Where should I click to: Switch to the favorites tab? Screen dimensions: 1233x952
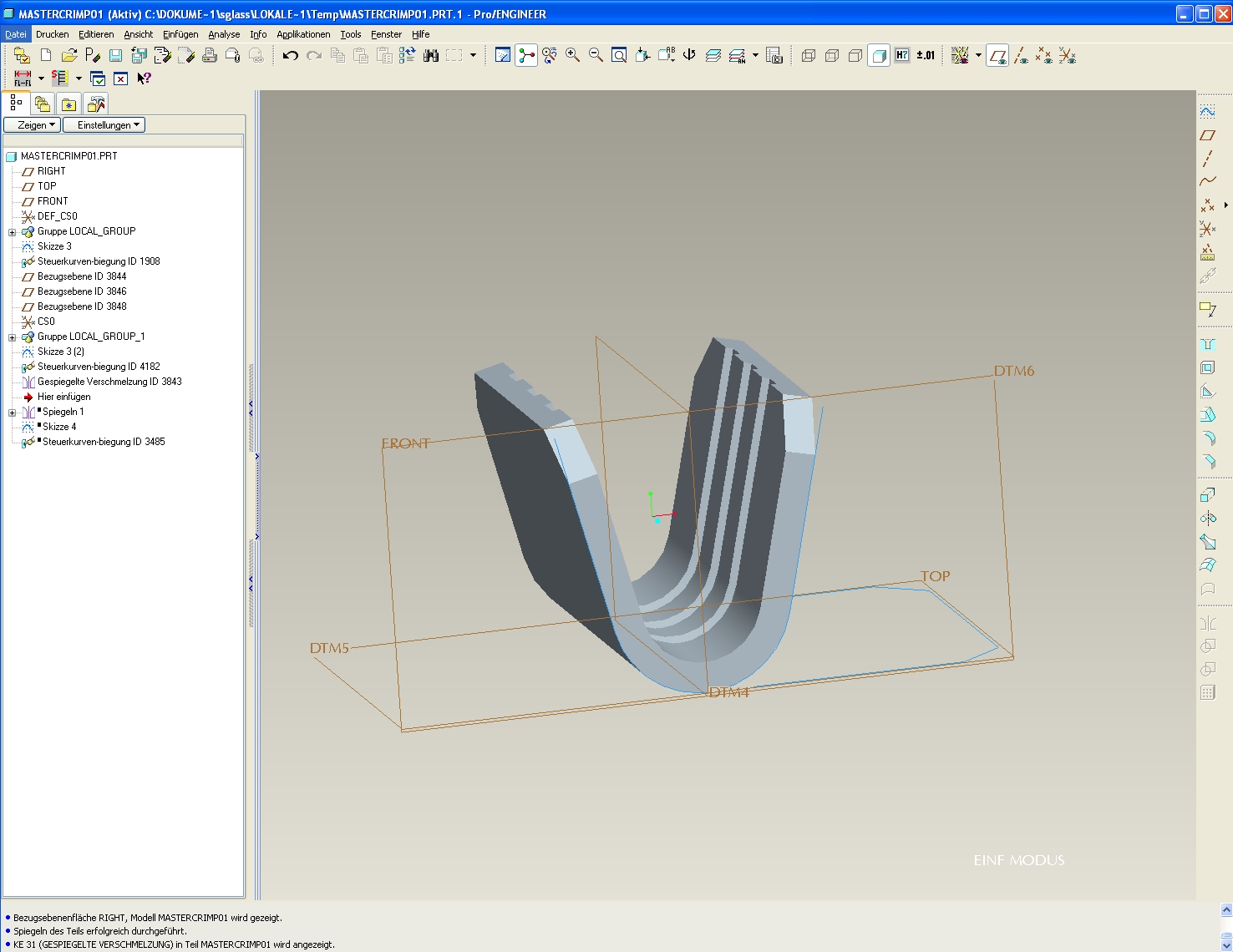click(68, 104)
